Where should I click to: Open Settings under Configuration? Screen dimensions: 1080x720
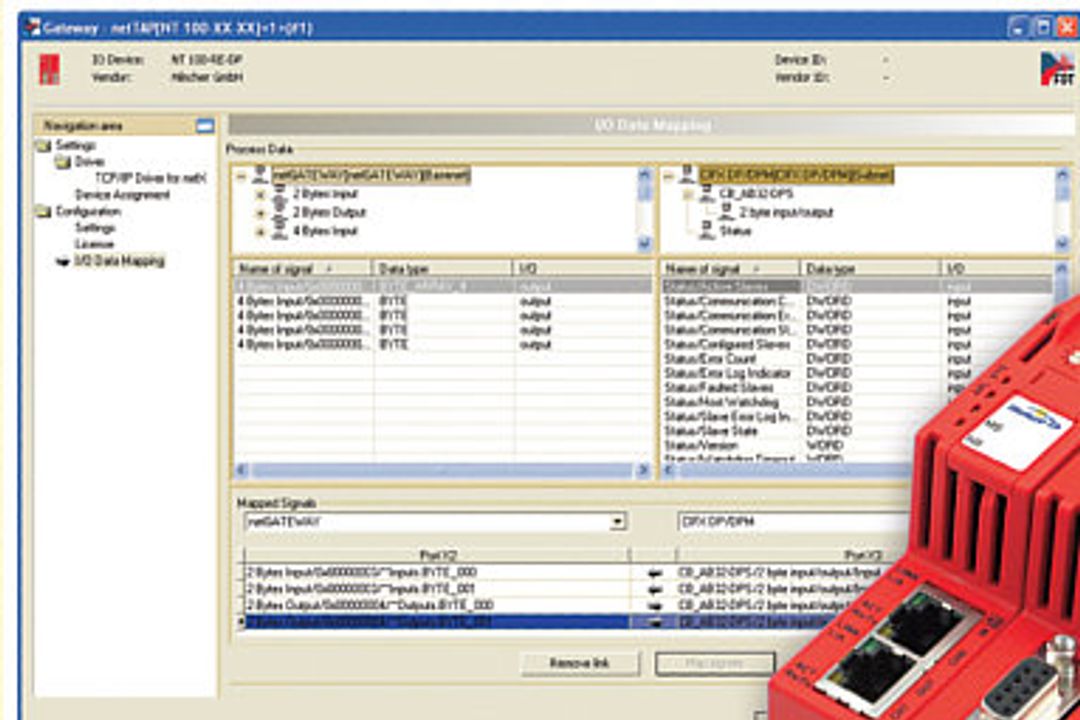pos(95,228)
